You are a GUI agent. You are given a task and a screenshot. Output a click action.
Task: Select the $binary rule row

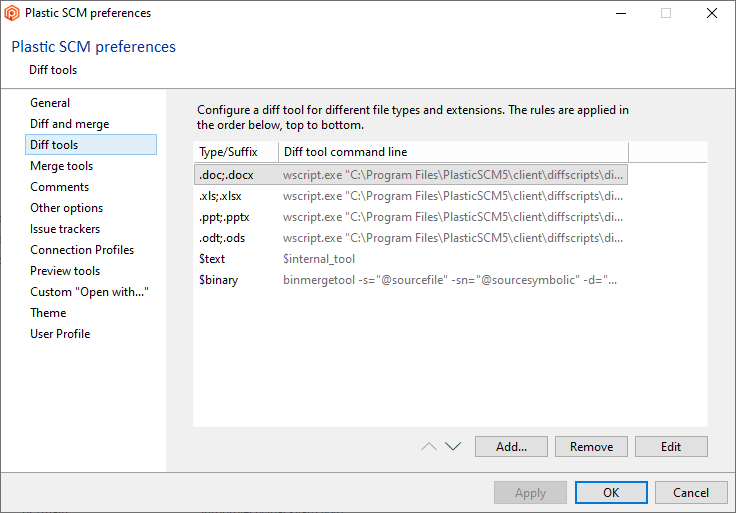coord(411,280)
